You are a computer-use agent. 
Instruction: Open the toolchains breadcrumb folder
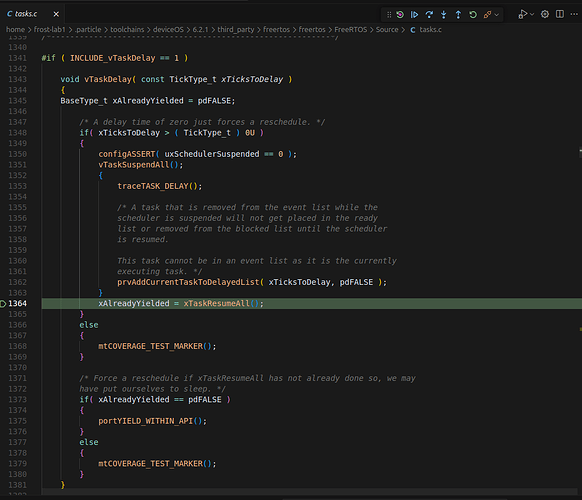(x=127, y=29)
